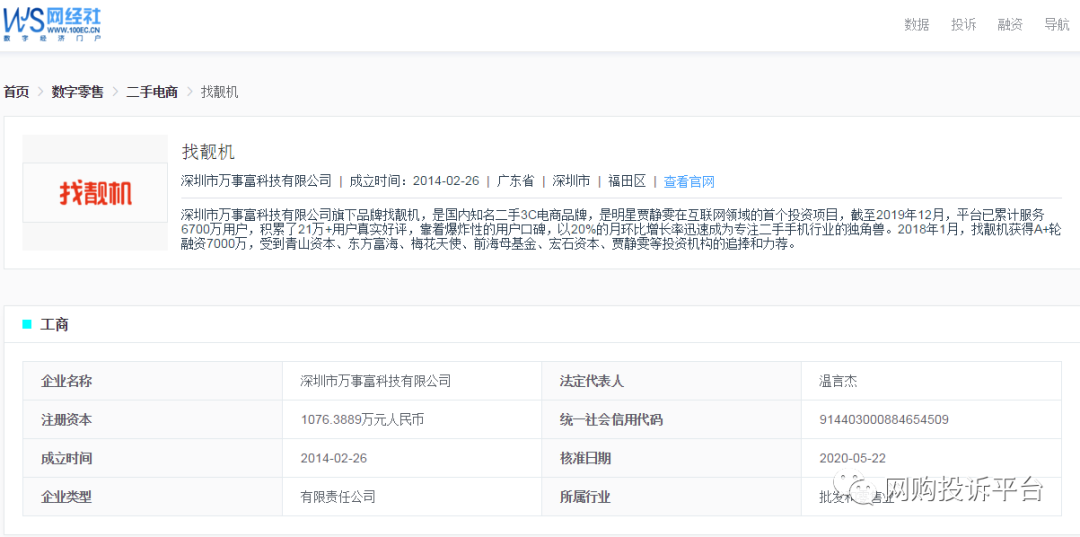Click the 网经社 site logo
Viewport: 1080px width, 537px height.
pyautogui.click(x=52, y=24)
